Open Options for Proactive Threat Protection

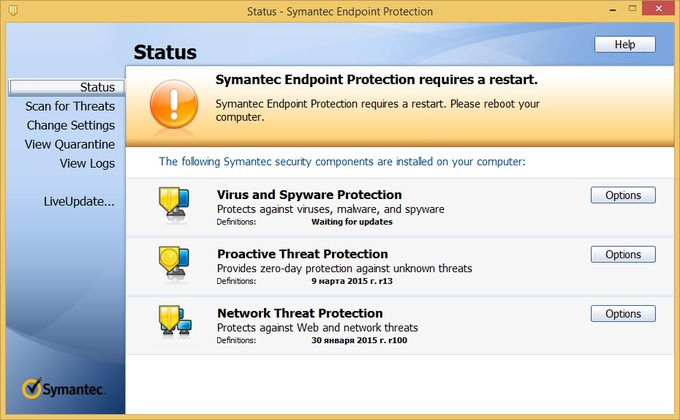(x=623, y=255)
